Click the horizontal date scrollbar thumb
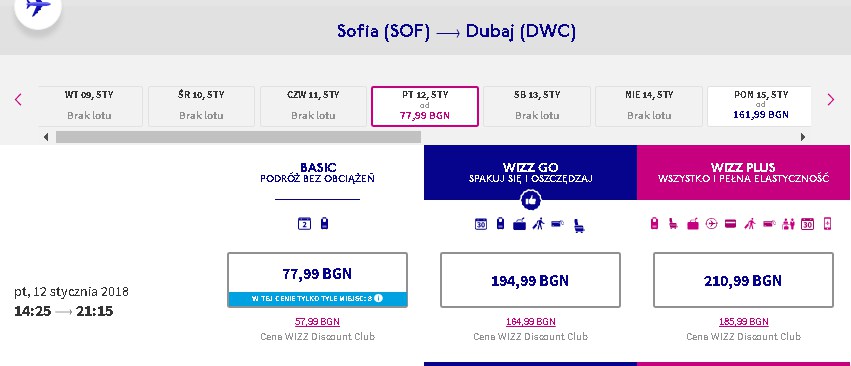The image size is (851, 366). pyautogui.click(x=238, y=137)
